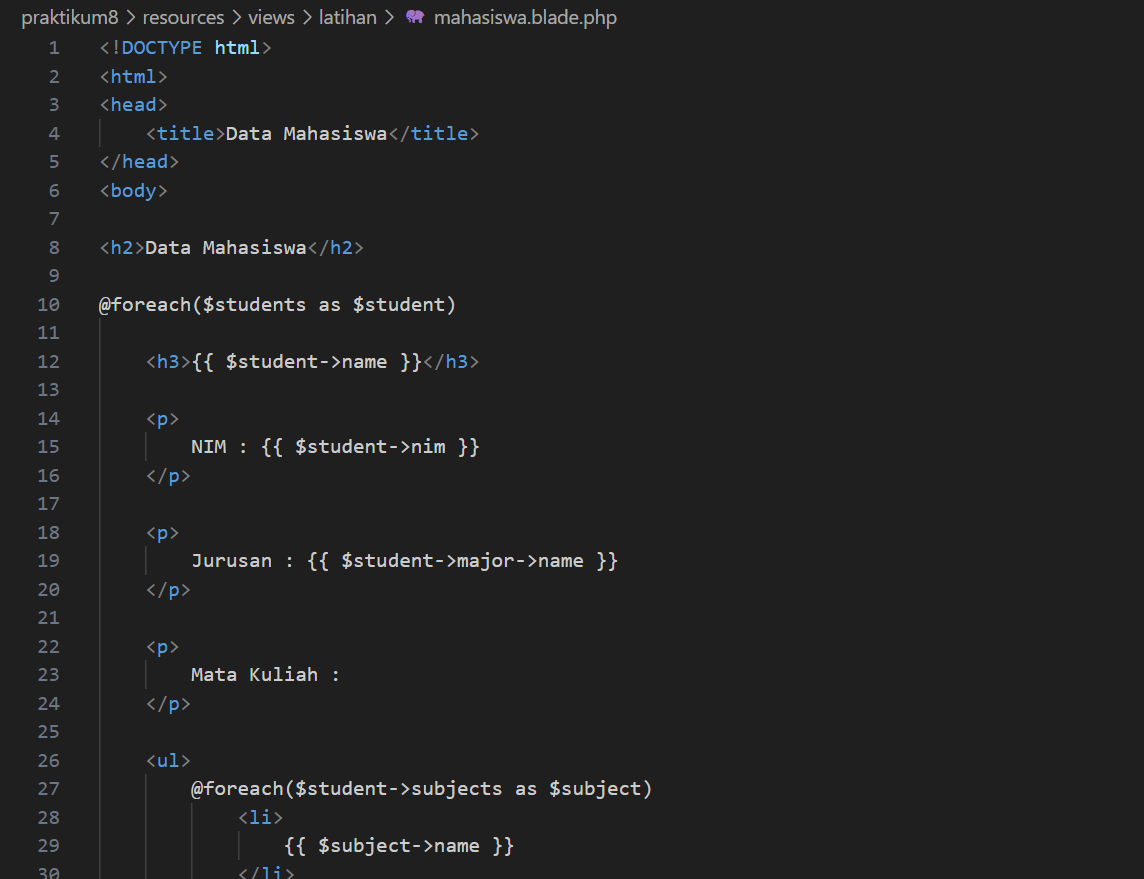
Task: Click the opening ul tag
Action: (168, 760)
